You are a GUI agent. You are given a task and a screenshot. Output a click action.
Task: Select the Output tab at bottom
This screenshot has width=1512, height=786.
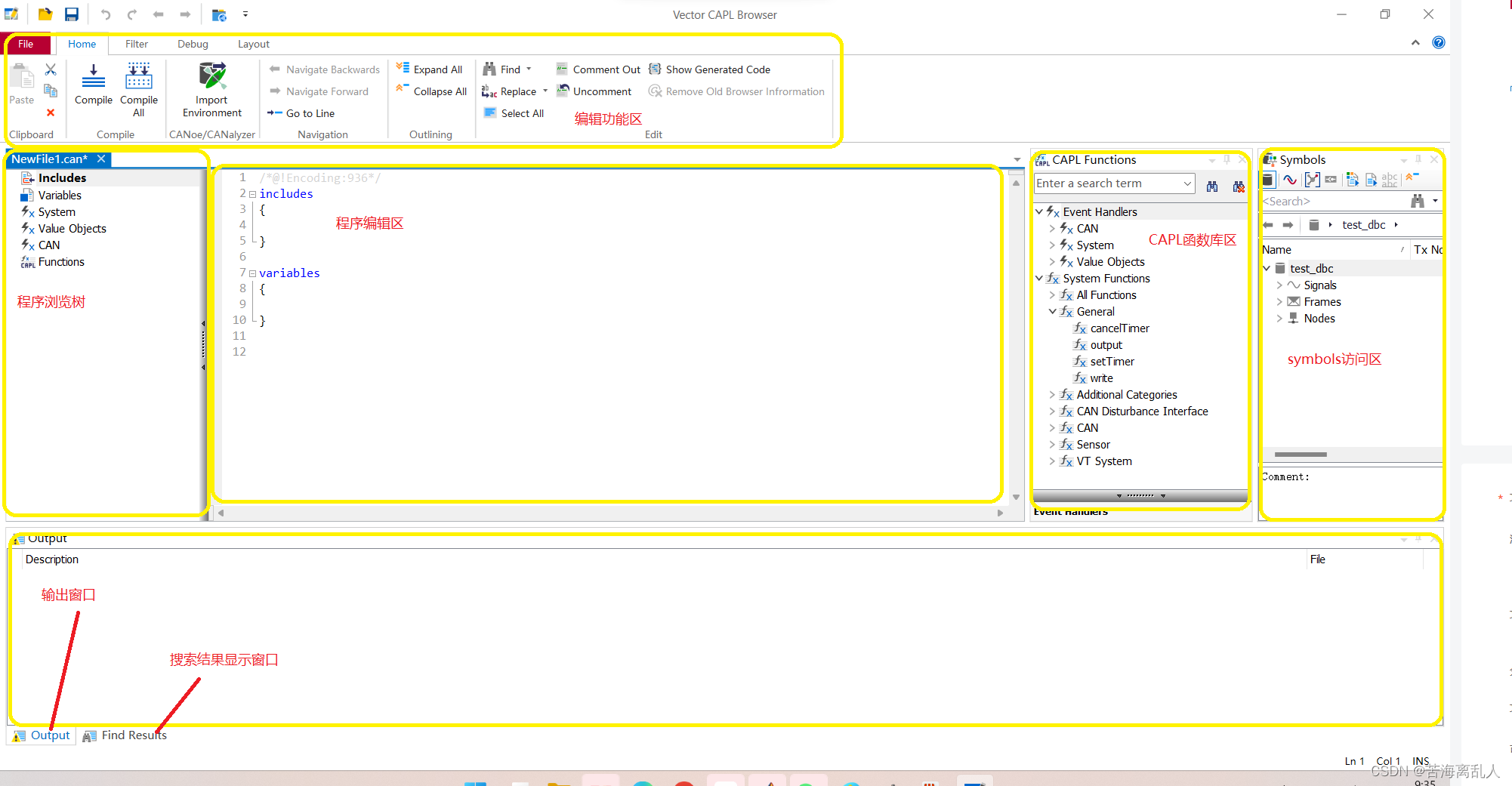click(42, 735)
